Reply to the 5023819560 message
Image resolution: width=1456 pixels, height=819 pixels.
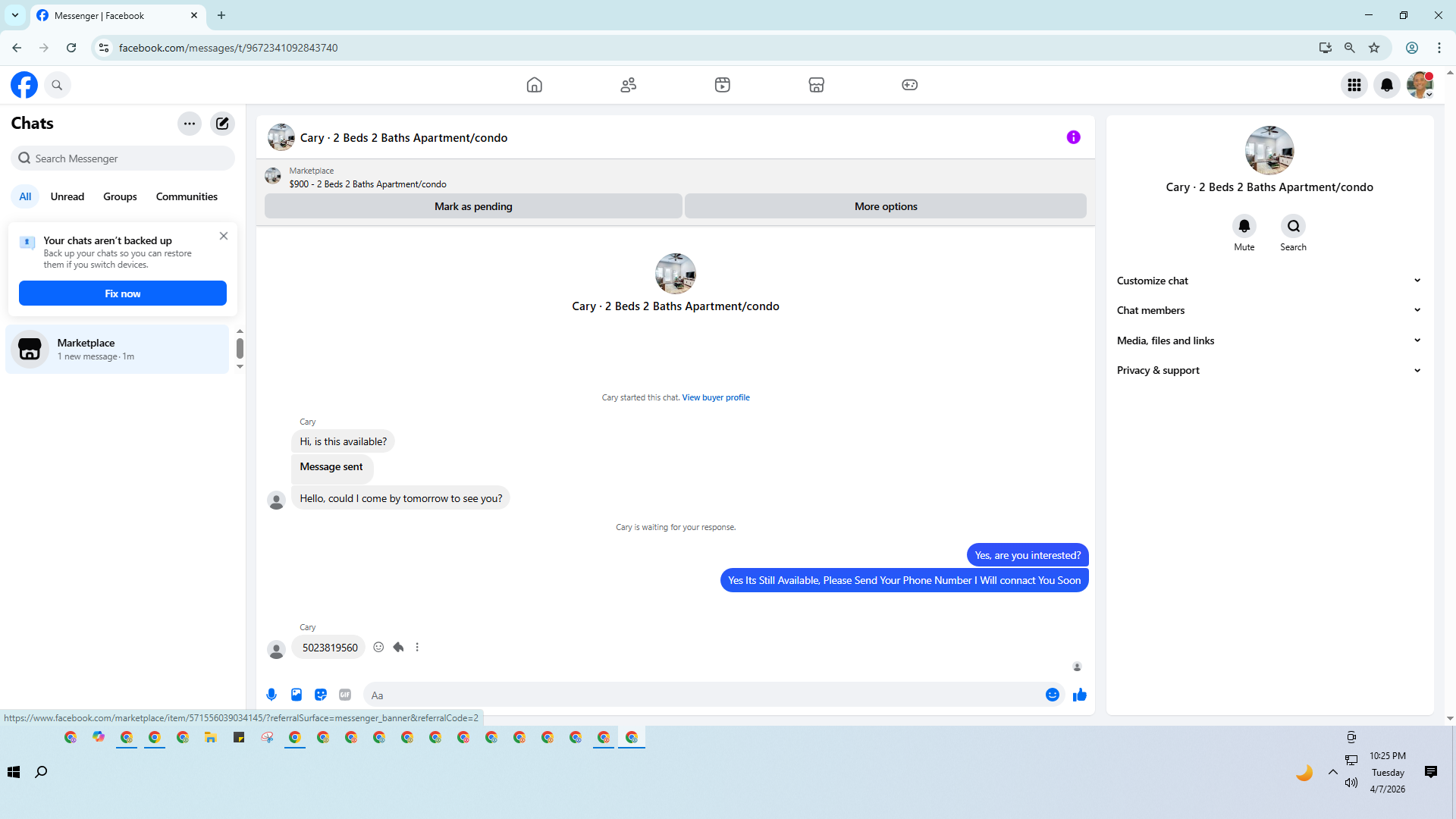pos(398,647)
